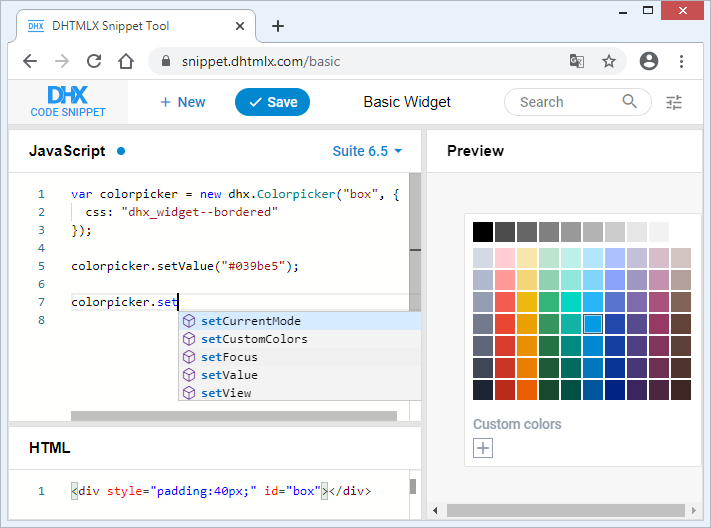Image resolution: width=711 pixels, height=528 pixels.
Task: Close the DHTMLX Snippet Tool tab
Action: [240, 26]
